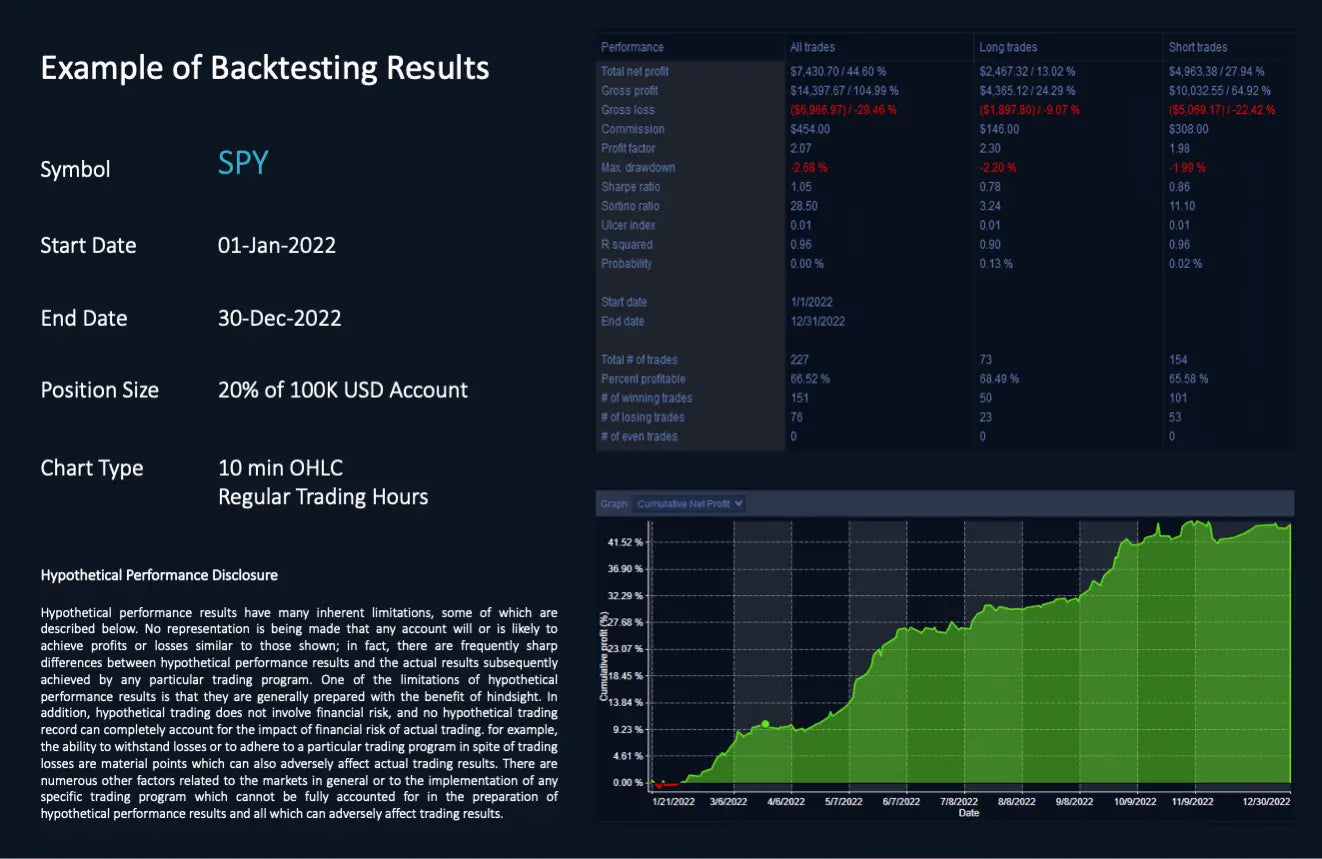Open the Cumulative Net Profit graph dropdown
This screenshot has width=1322, height=859.
point(690,504)
